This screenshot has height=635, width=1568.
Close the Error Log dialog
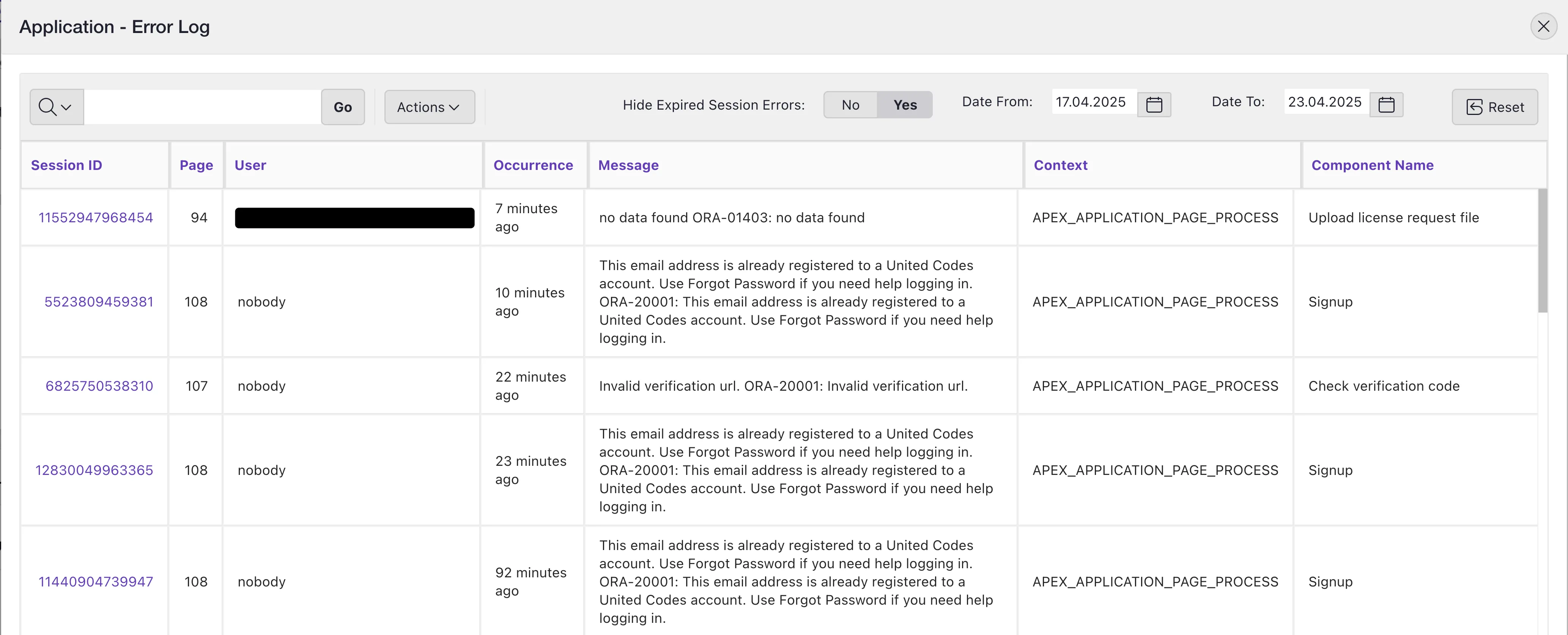point(1543,26)
